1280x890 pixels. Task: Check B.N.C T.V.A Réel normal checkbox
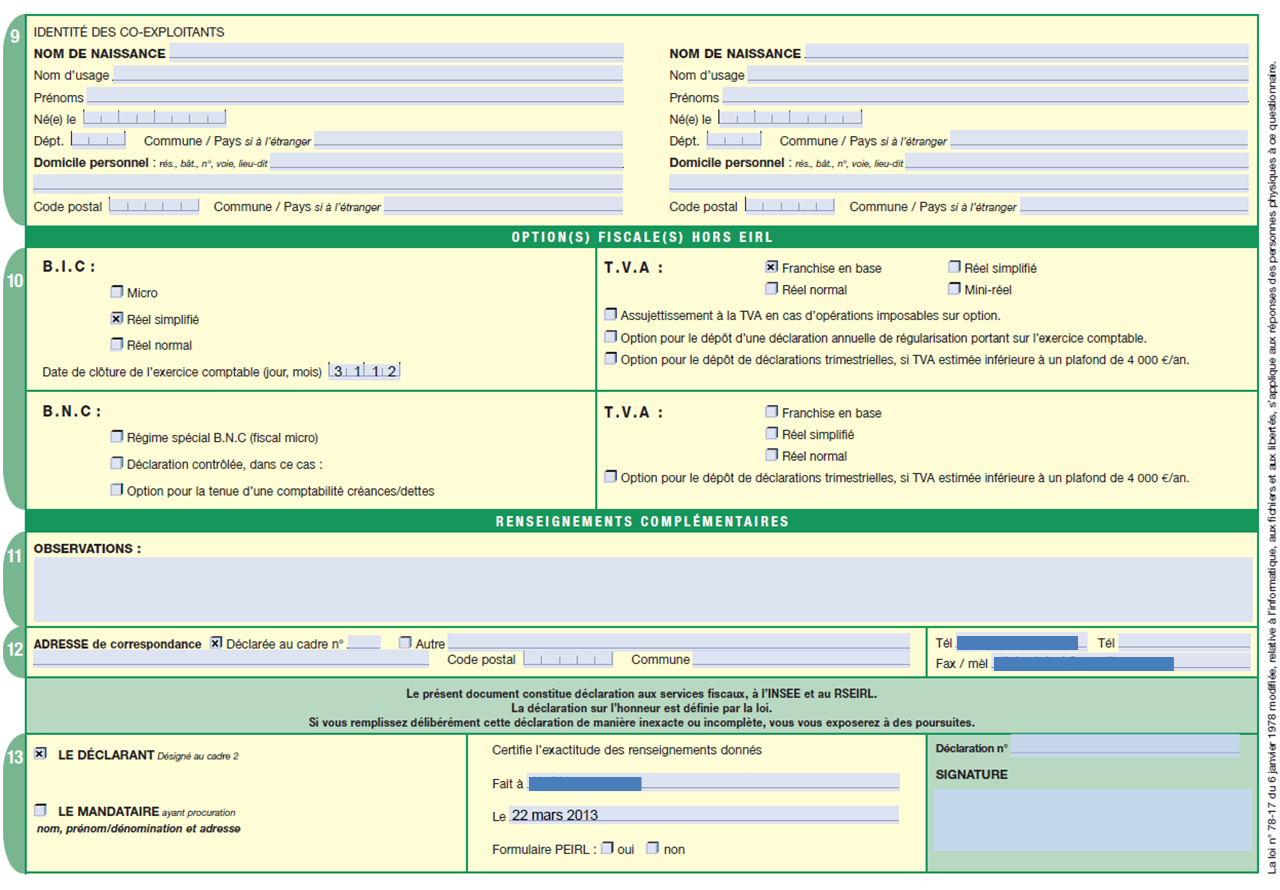coord(771,456)
